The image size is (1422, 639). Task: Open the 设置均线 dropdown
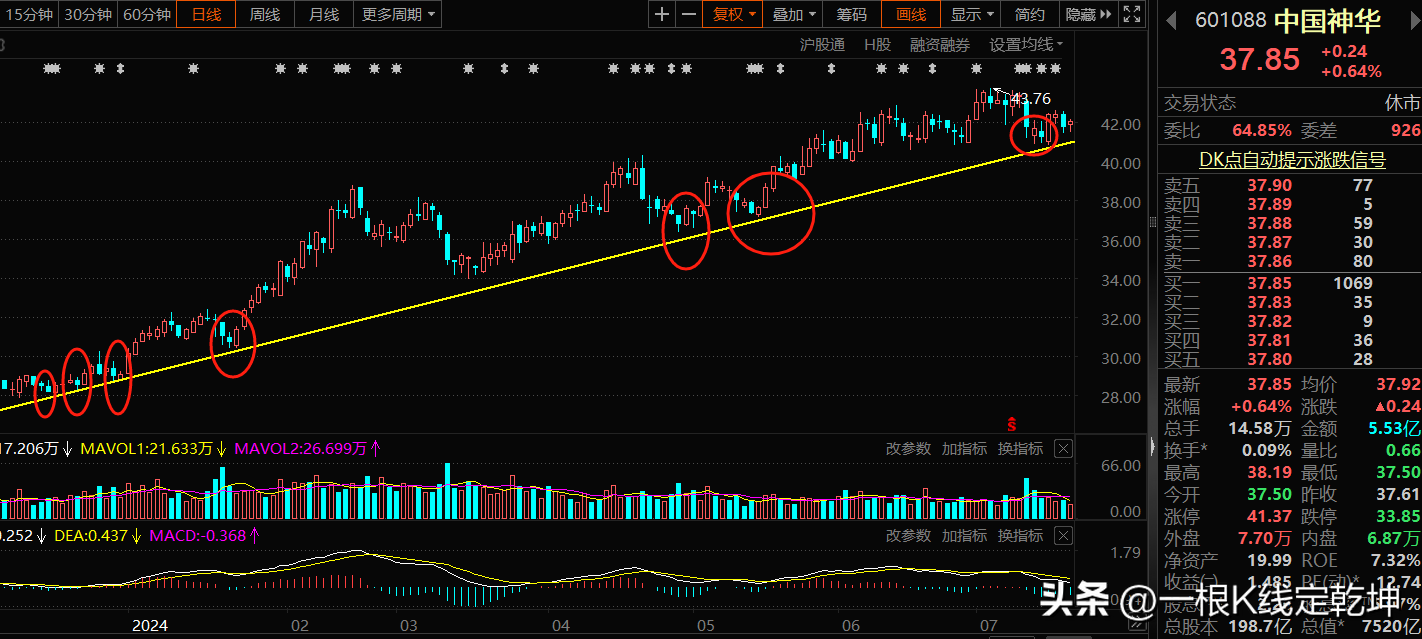pyautogui.click(x=1026, y=44)
